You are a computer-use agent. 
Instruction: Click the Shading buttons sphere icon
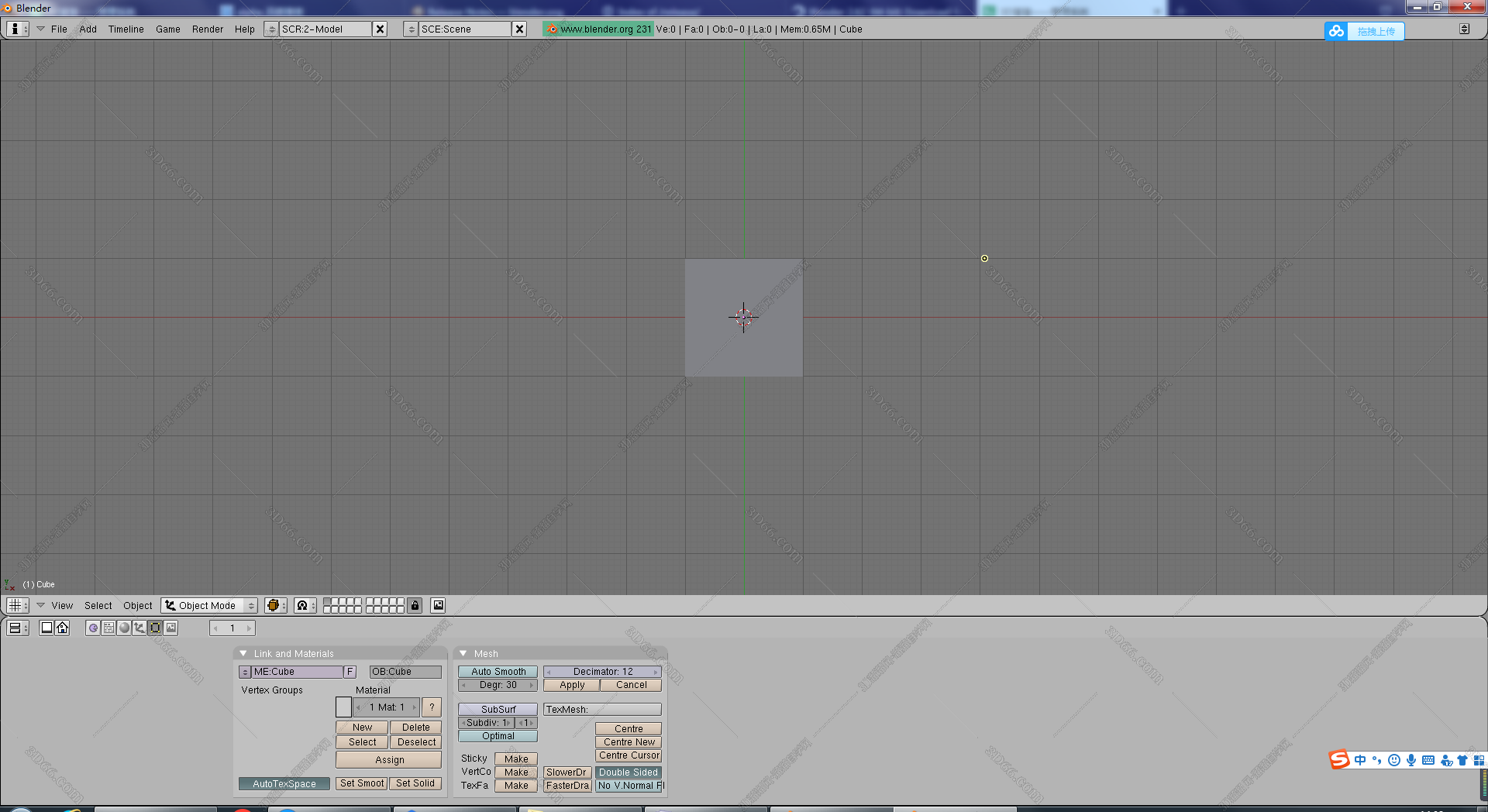[124, 628]
